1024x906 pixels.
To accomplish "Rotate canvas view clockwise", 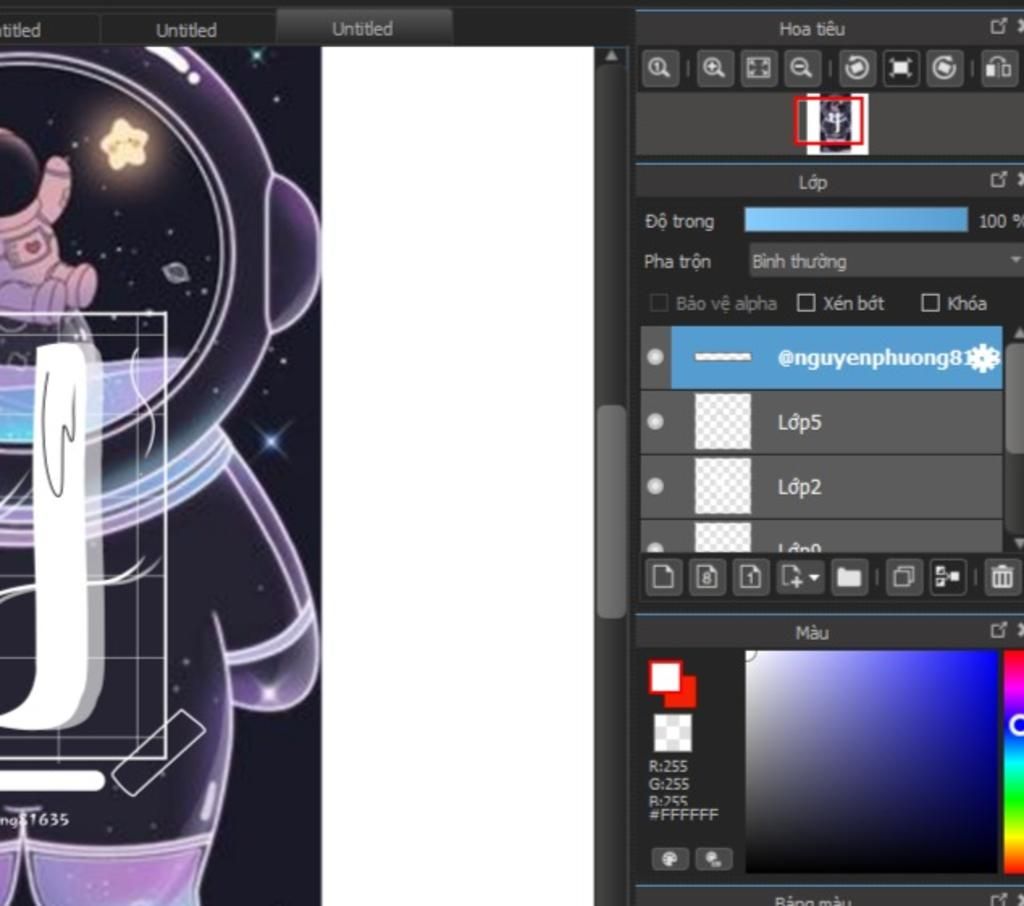I will point(944,68).
